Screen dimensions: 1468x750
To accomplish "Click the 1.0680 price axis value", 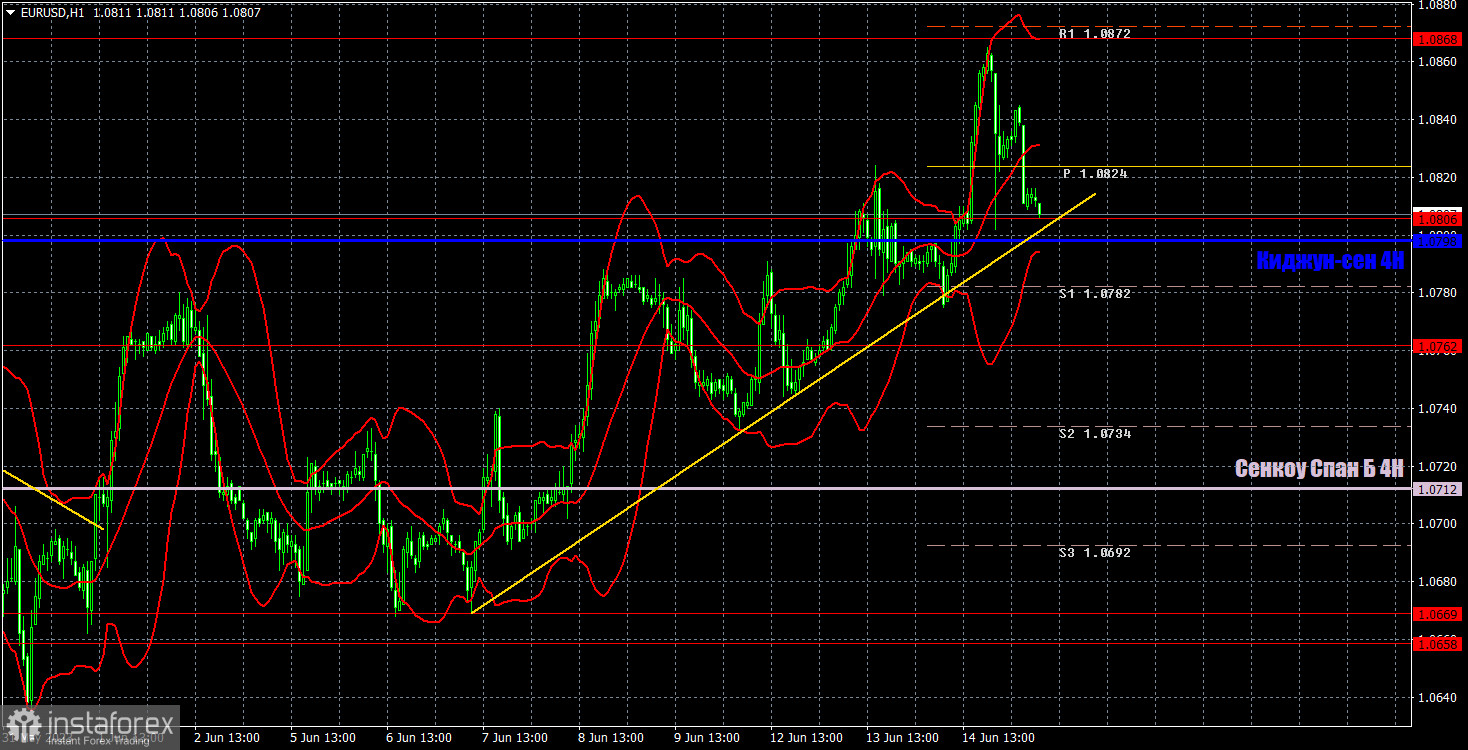I will point(1438,582).
